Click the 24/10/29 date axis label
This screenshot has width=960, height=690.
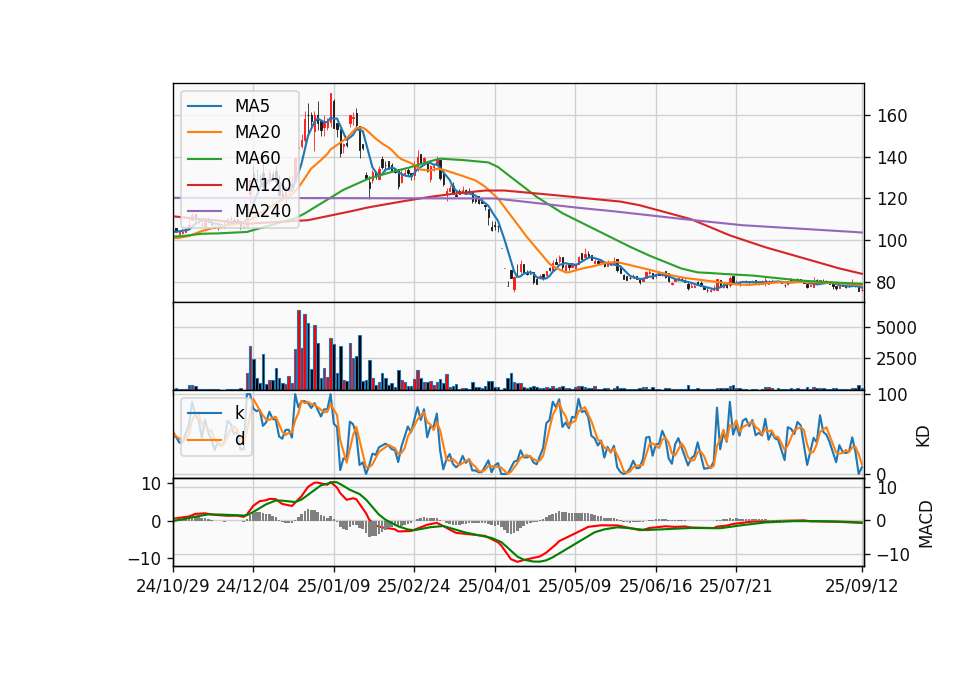tap(173, 586)
